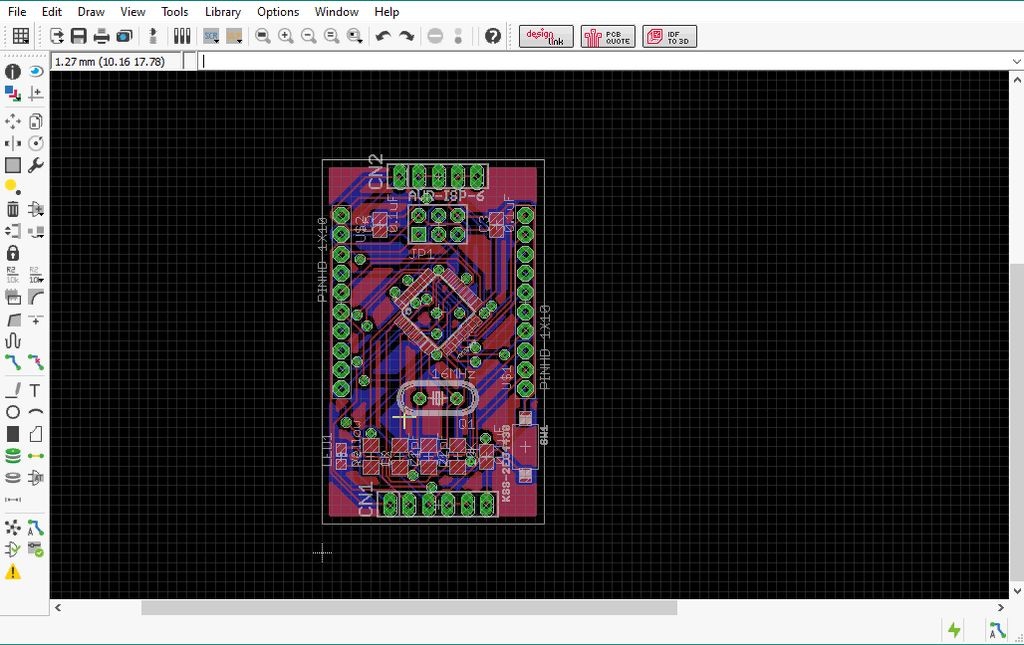This screenshot has height=645, width=1024.
Task: Select the Delete (trash) tool
Action: tap(12, 209)
